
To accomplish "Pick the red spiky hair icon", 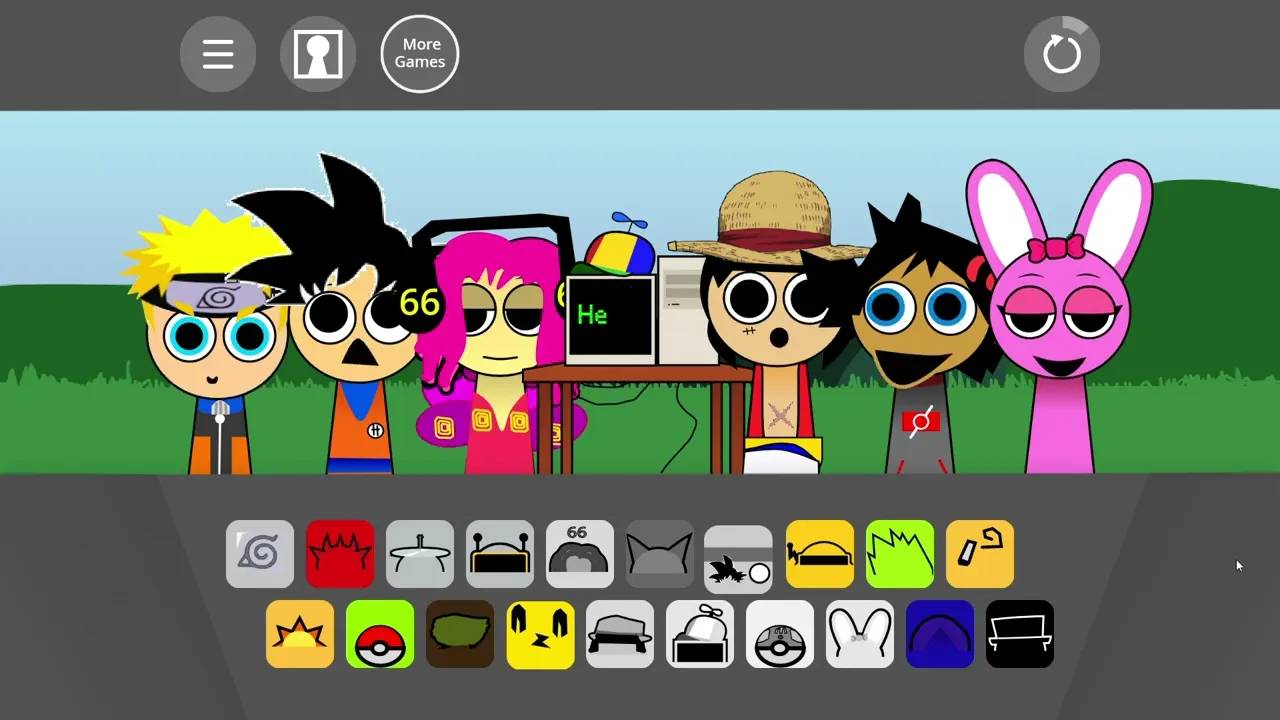I will pyautogui.click(x=340, y=554).
